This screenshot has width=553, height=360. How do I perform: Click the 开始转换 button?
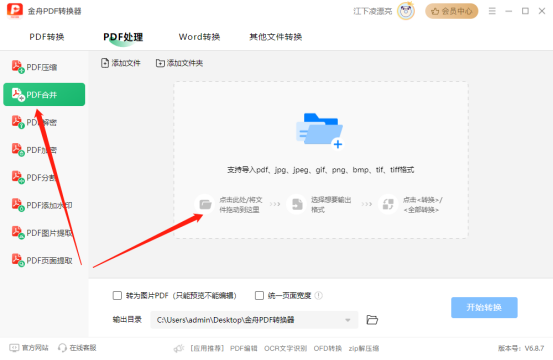click(484, 307)
